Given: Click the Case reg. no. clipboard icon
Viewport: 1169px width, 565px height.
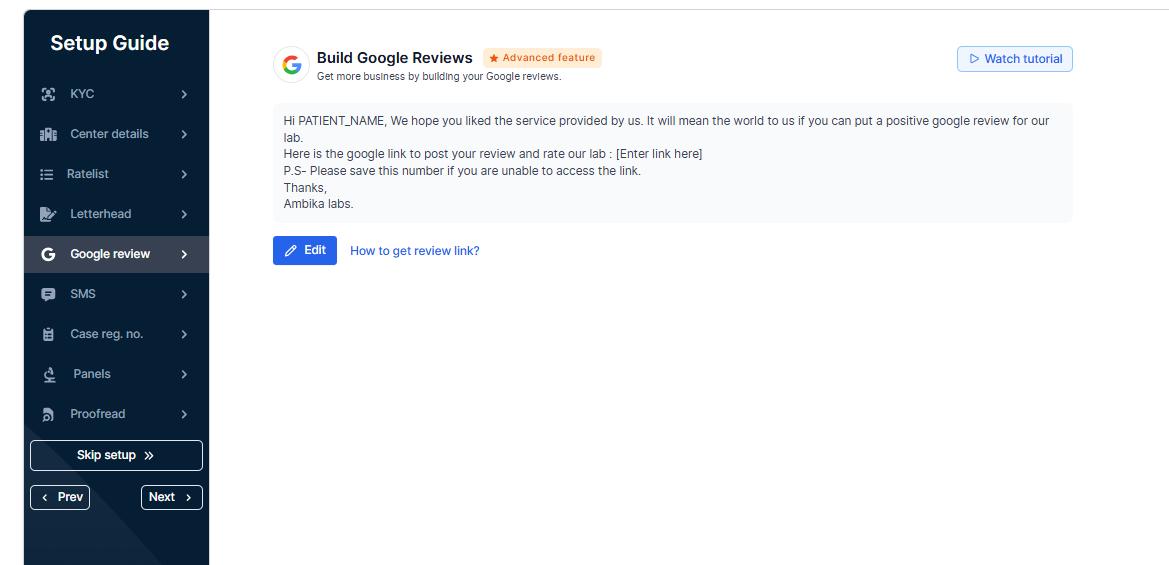Looking at the screenshot, I should pos(48,335).
